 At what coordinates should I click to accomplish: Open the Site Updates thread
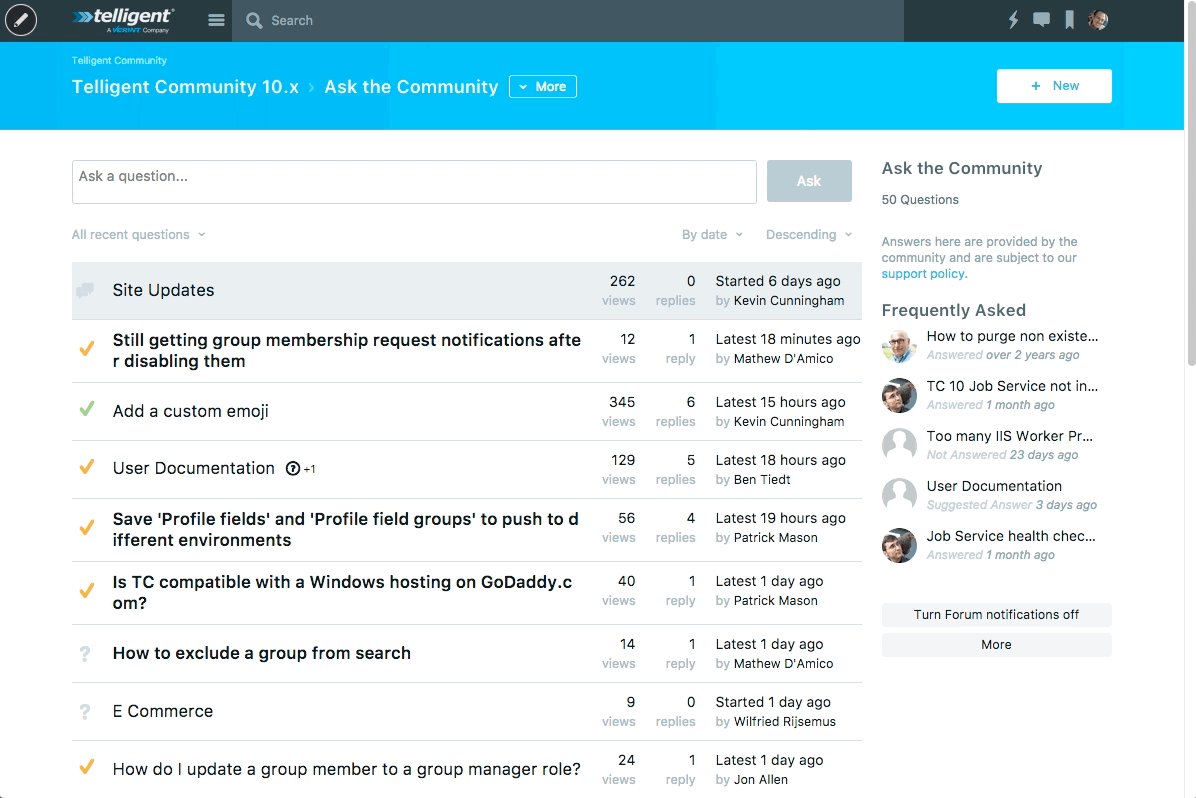163,290
